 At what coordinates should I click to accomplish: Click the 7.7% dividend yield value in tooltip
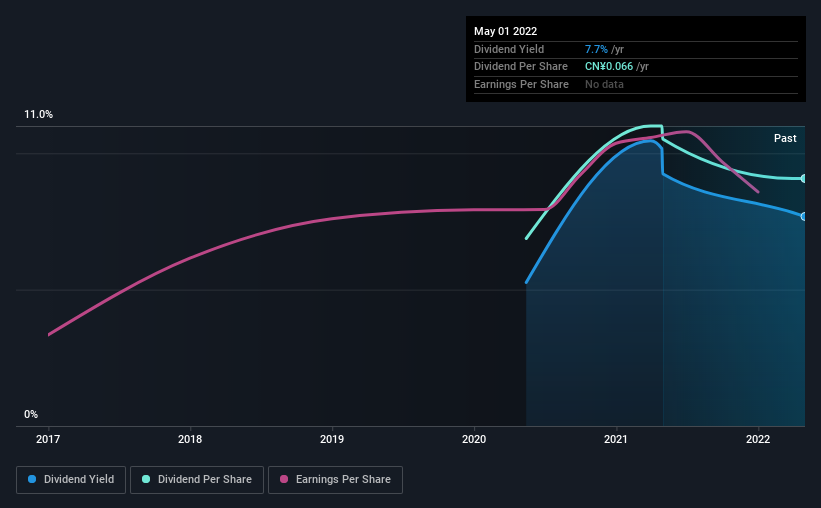click(596, 49)
